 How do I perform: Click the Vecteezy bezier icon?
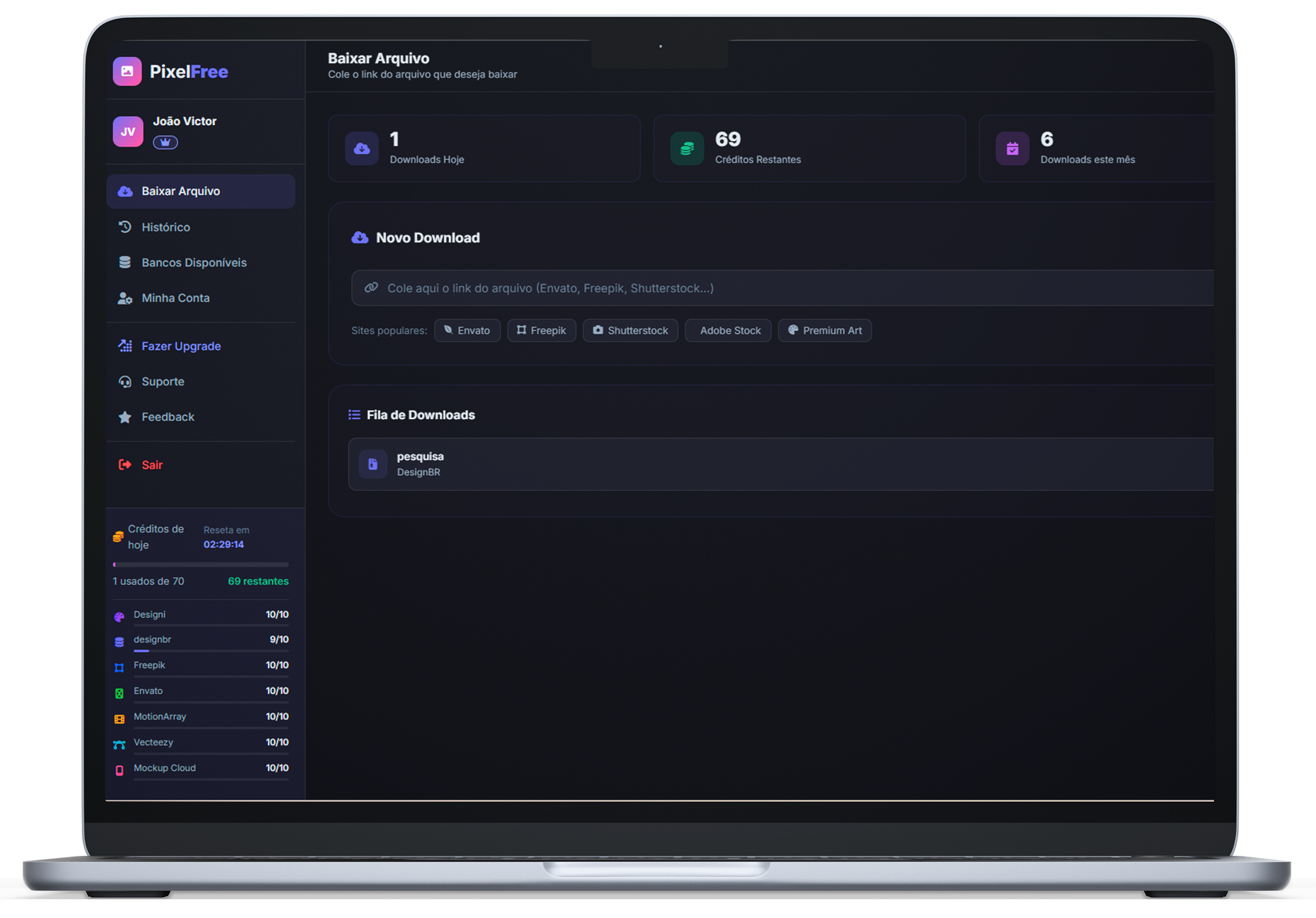pos(119,745)
